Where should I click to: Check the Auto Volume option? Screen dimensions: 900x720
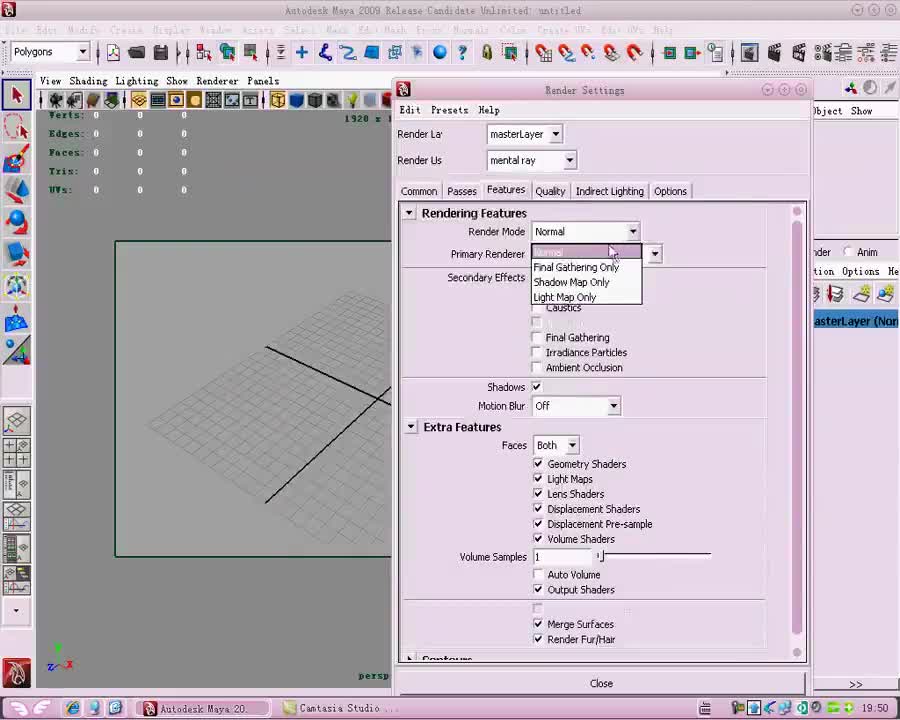tap(538, 575)
